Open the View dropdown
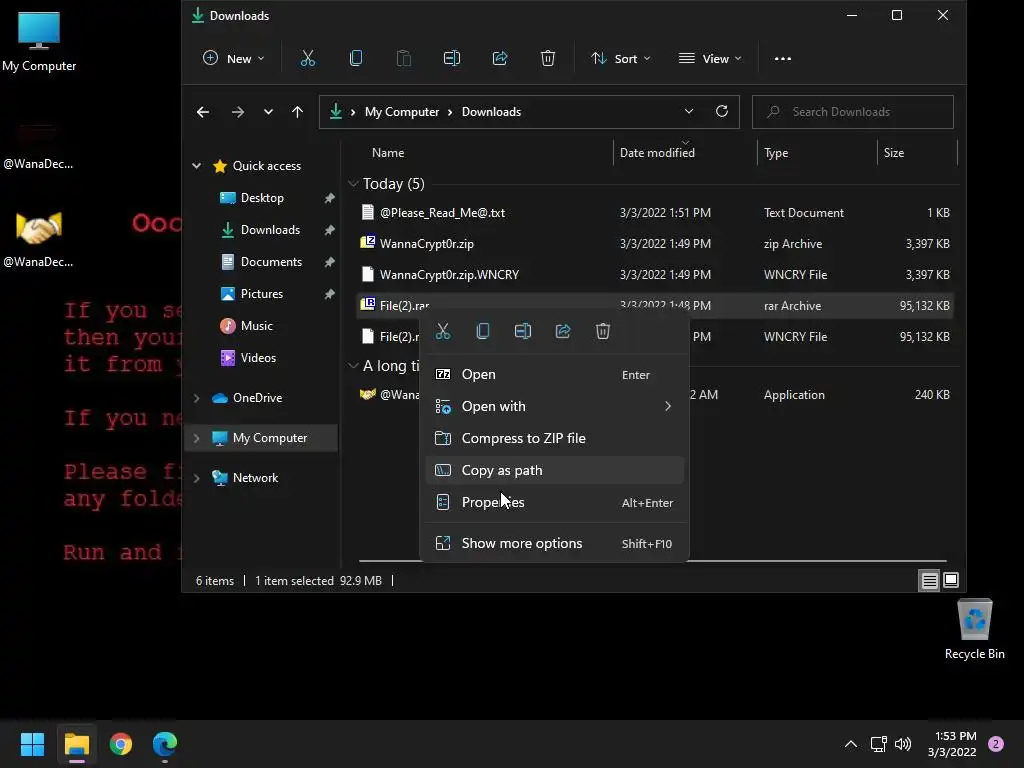Screen dimensions: 1024x768 [x=710, y=59]
